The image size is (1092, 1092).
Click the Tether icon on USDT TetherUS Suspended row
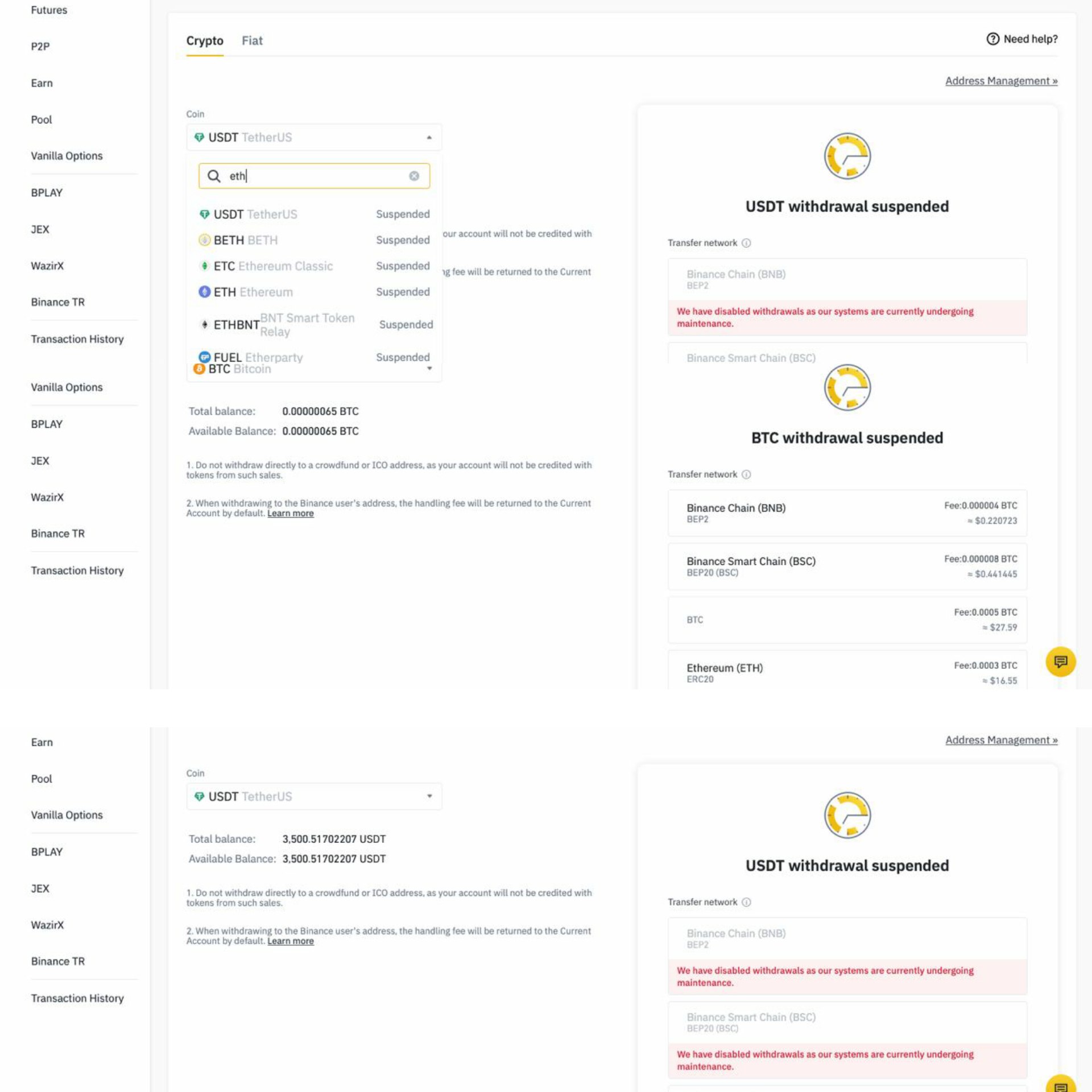pyautogui.click(x=205, y=214)
